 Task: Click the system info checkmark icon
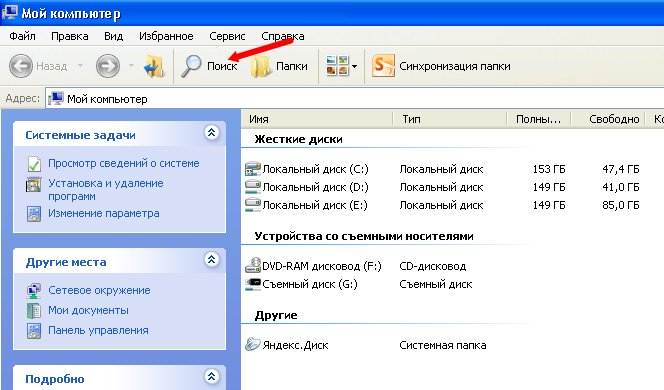[x=34, y=164]
